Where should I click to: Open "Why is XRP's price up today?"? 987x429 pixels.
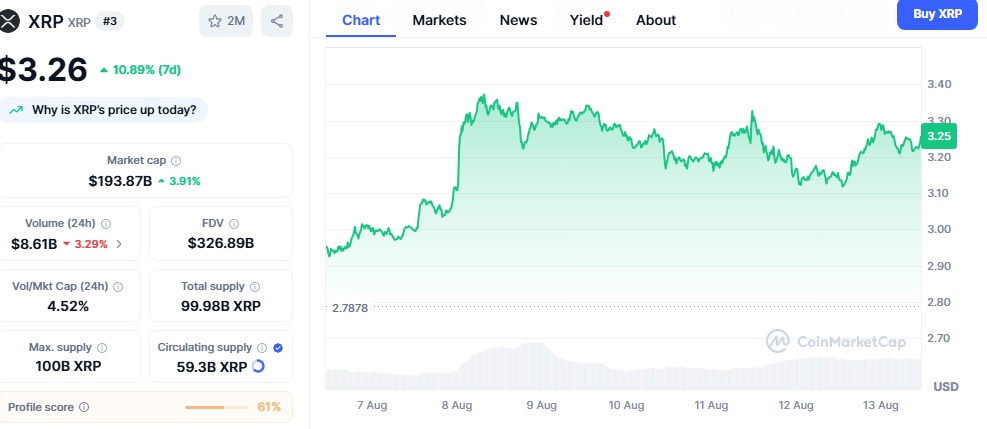point(105,110)
